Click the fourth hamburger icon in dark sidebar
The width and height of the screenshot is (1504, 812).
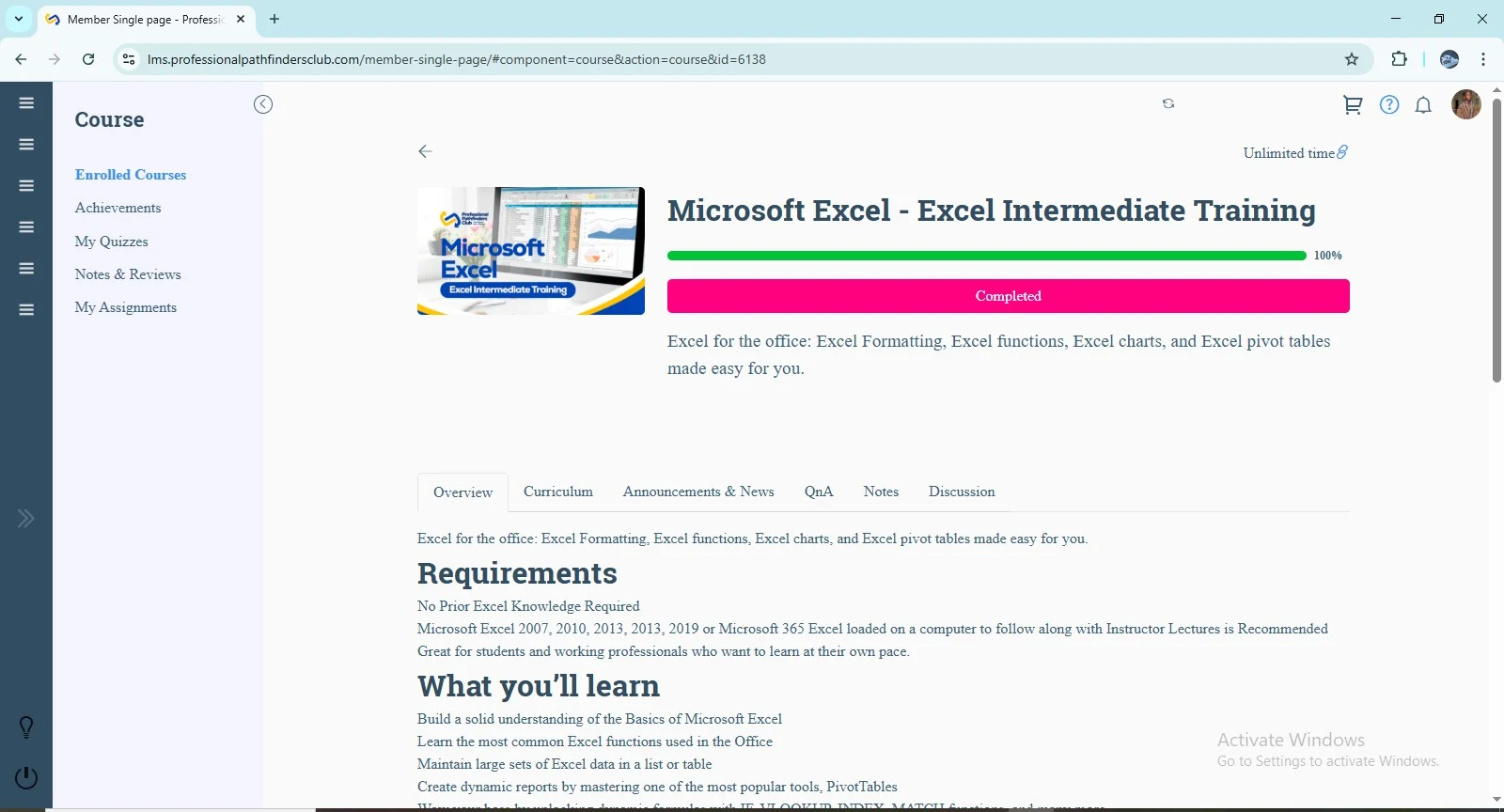coord(26,226)
